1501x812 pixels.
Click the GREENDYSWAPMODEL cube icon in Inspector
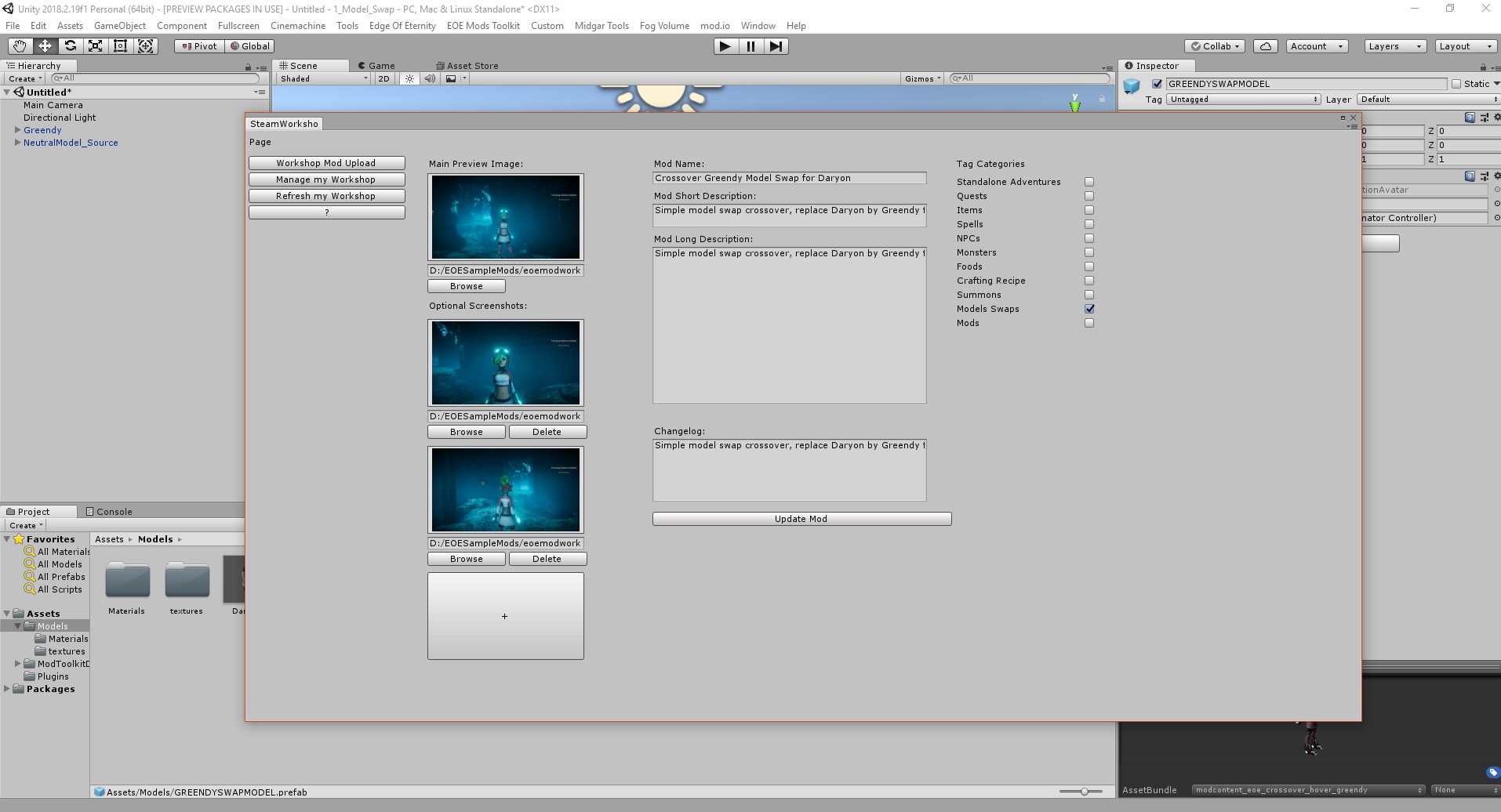tap(1132, 86)
